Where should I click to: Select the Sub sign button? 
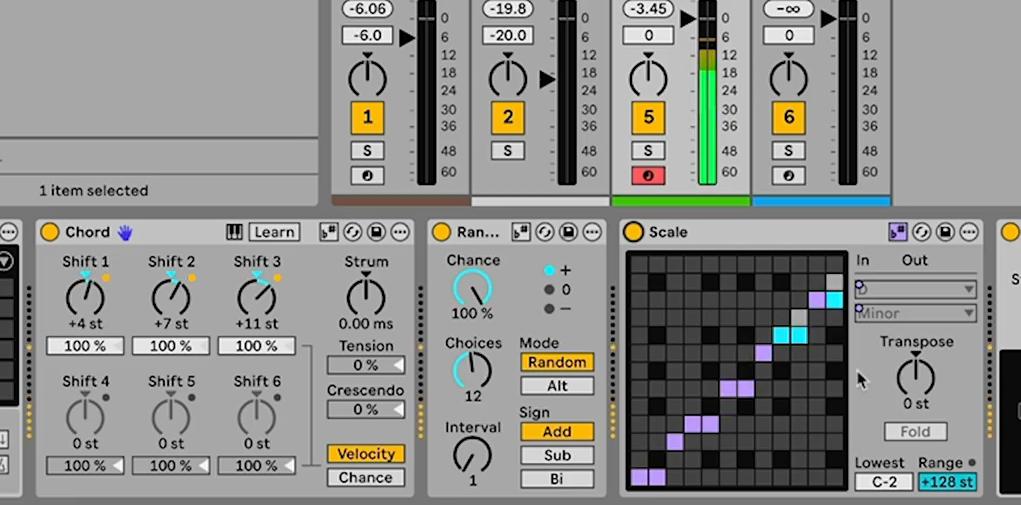(x=557, y=456)
